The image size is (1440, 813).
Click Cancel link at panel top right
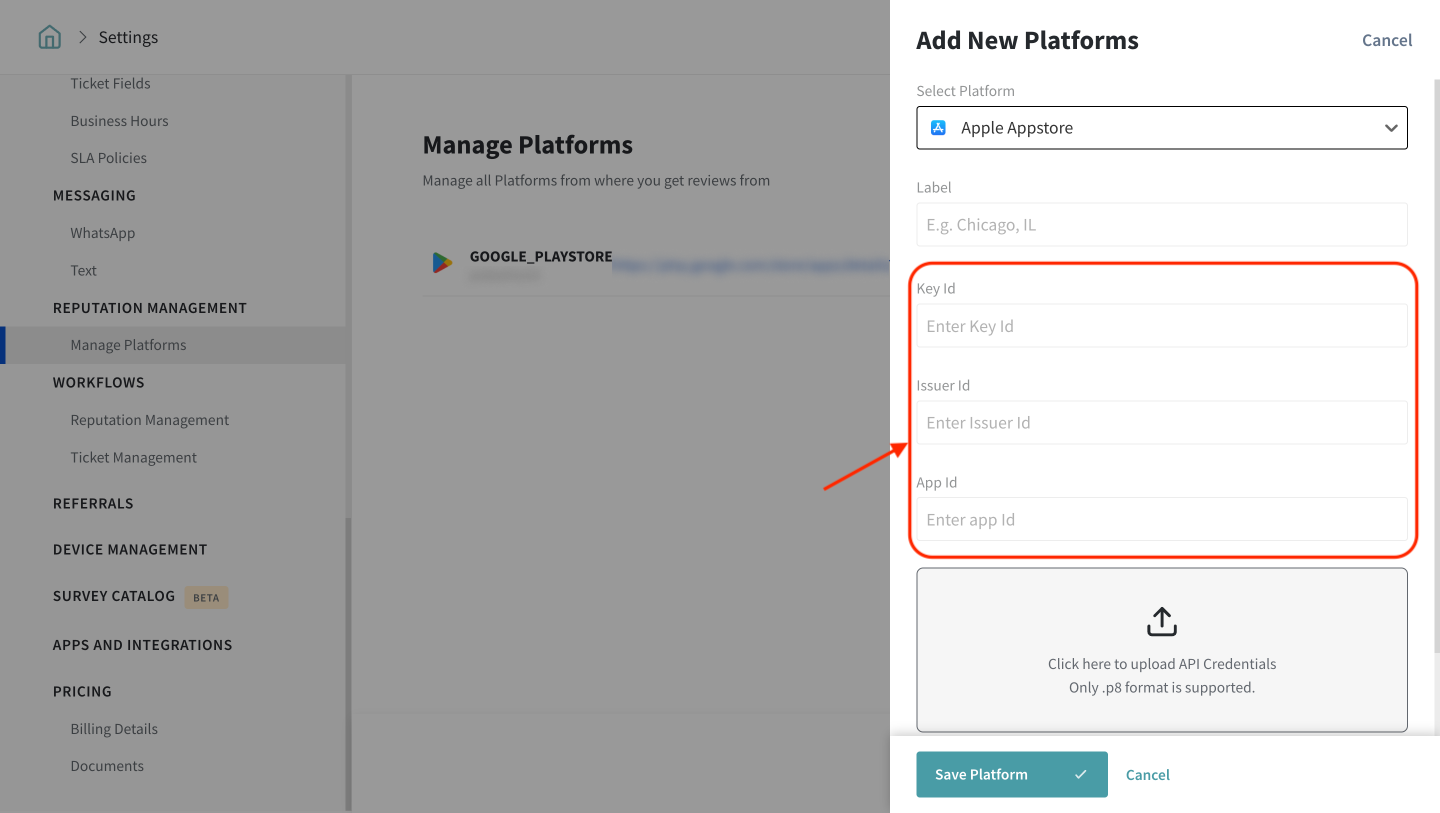(x=1386, y=40)
